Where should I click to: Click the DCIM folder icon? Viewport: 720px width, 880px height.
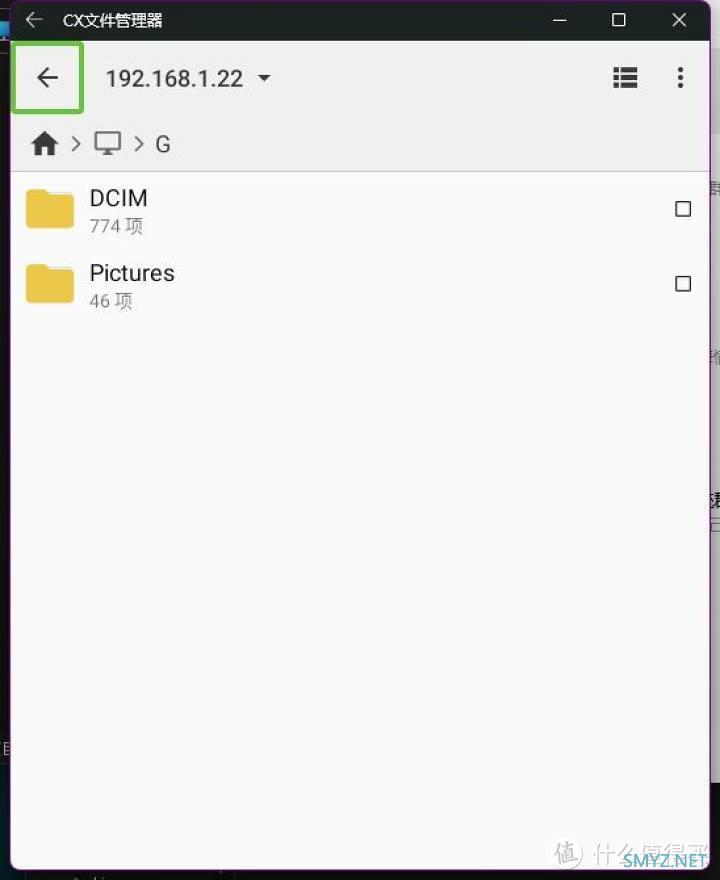pos(50,209)
